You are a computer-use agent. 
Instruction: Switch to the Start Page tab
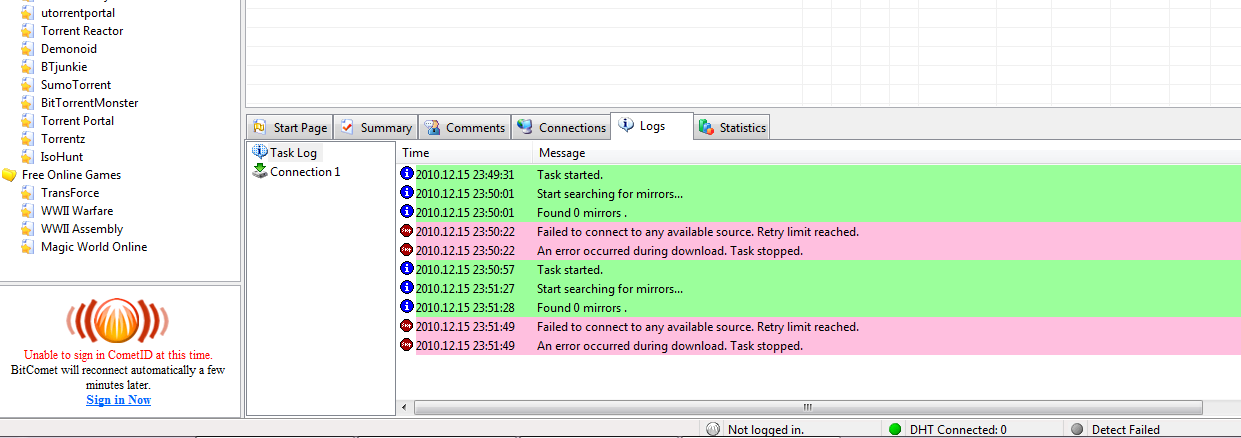tap(290, 128)
